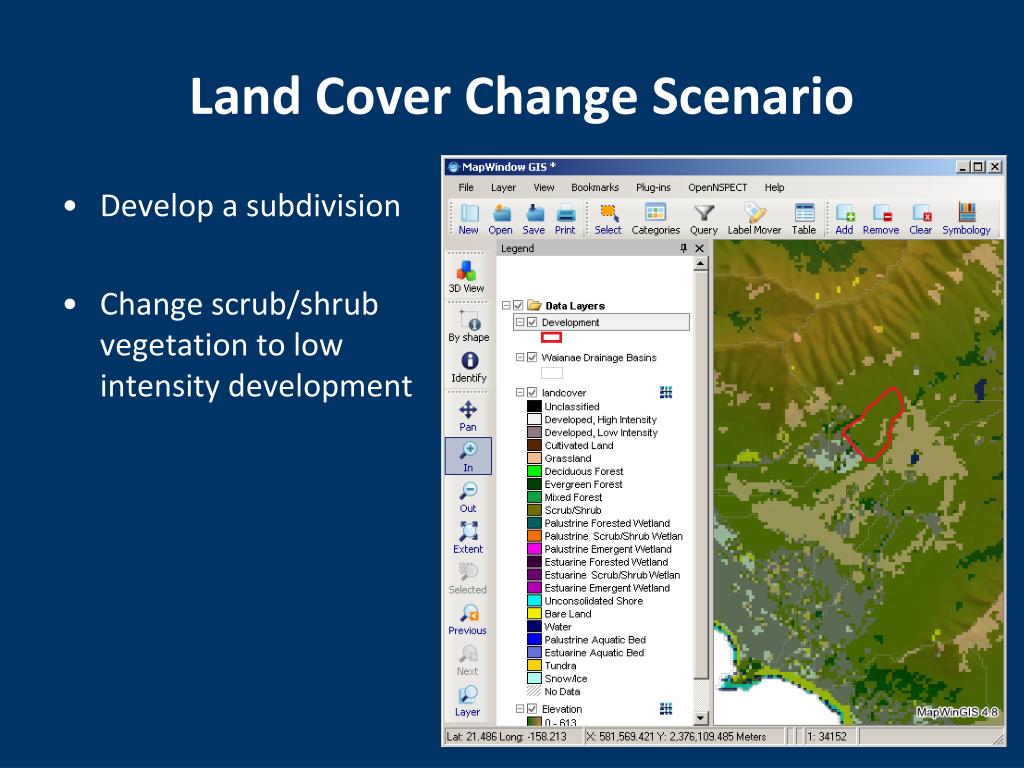Choose the Label Mover tool
The image size is (1024, 768).
pyautogui.click(x=754, y=219)
